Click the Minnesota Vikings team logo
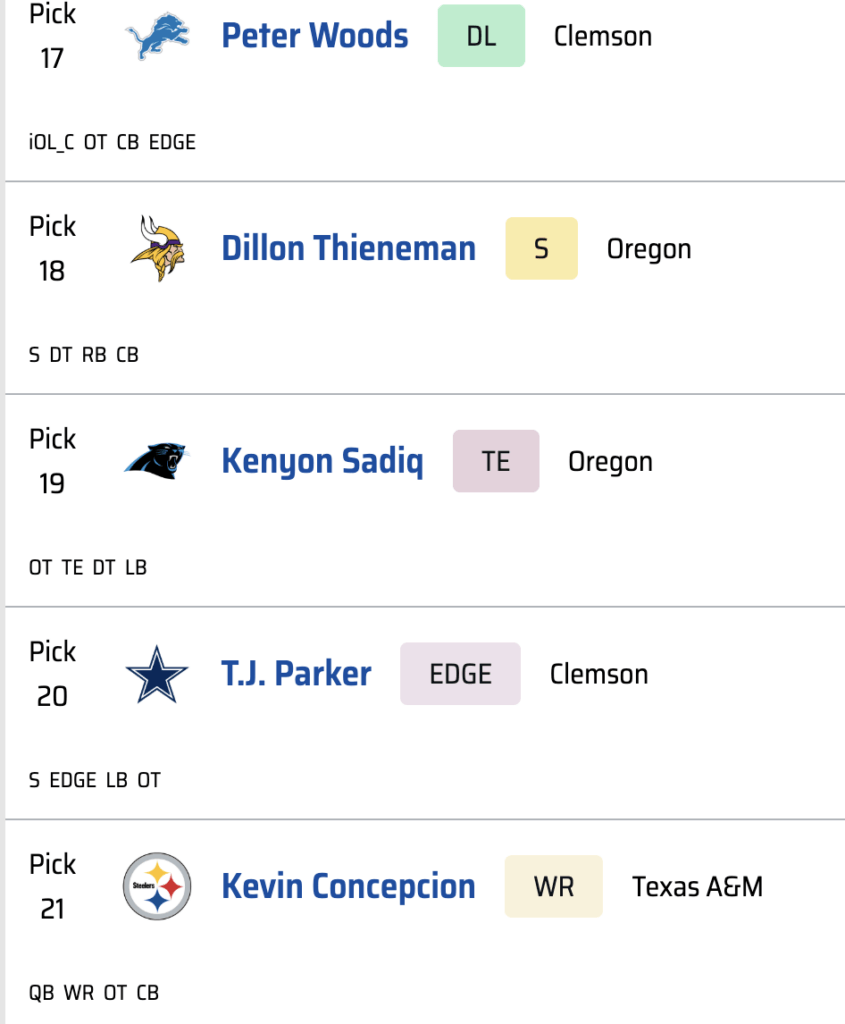Screen dimensions: 845x1024 click(x=157, y=248)
